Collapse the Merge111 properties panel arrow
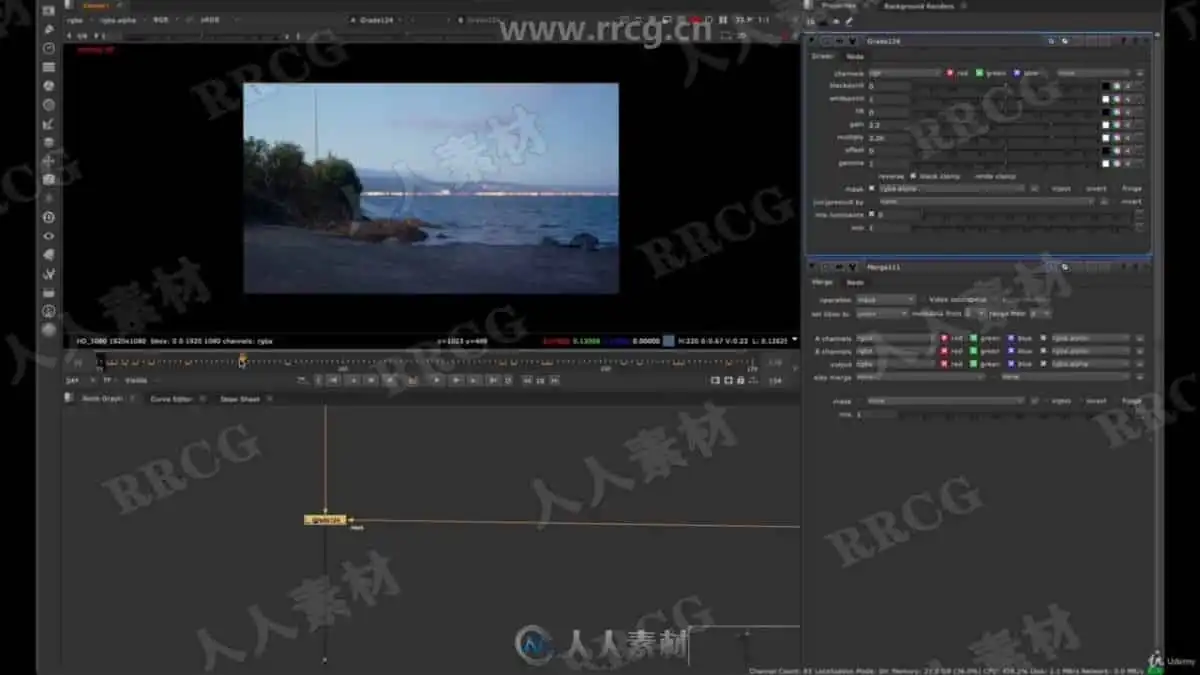The height and width of the screenshot is (675, 1200). pos(813,267)
